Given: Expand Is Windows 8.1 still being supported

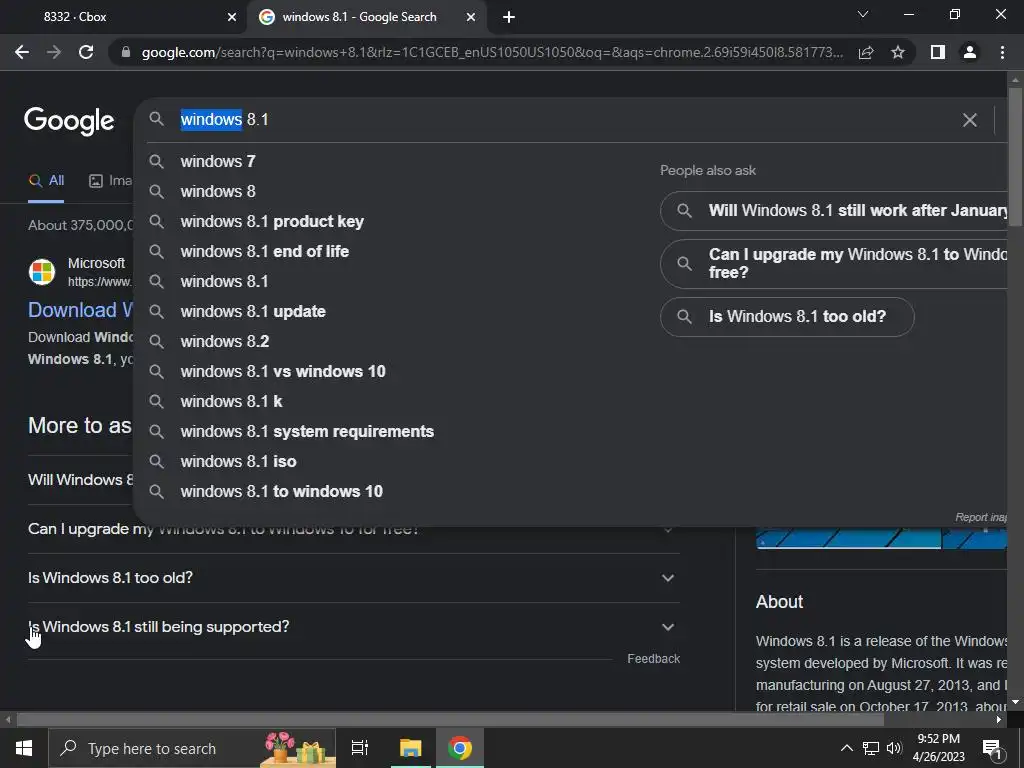Looking at the screenshot, I should 353,627.
